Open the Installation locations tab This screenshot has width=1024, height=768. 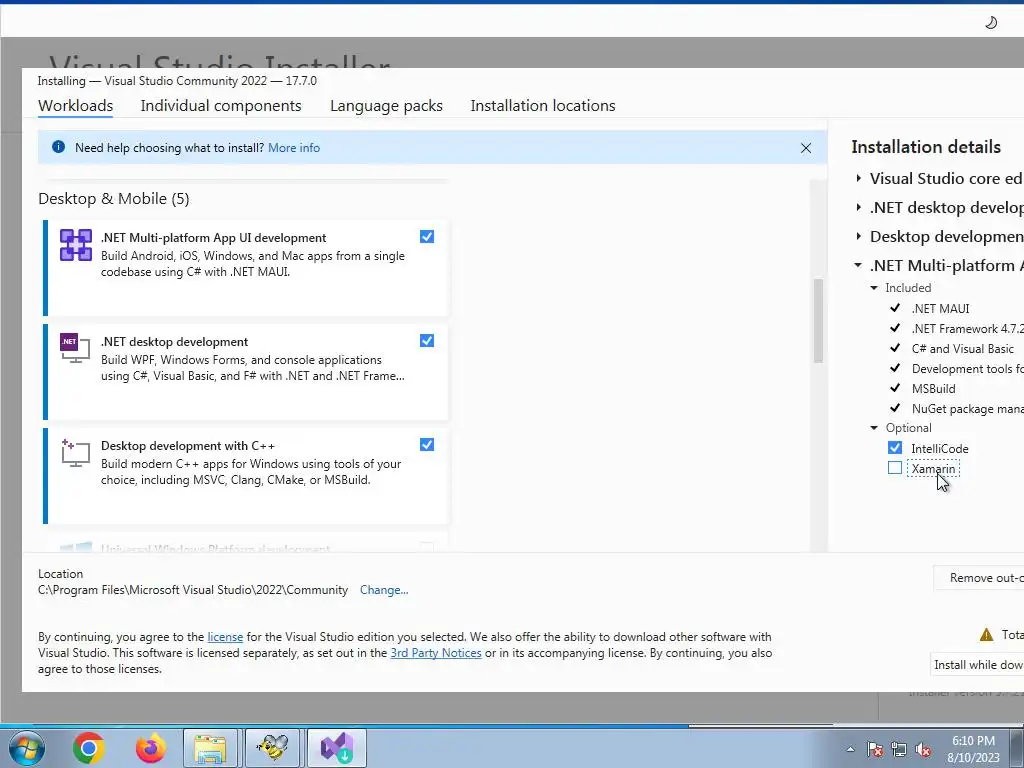pos(543,105)
